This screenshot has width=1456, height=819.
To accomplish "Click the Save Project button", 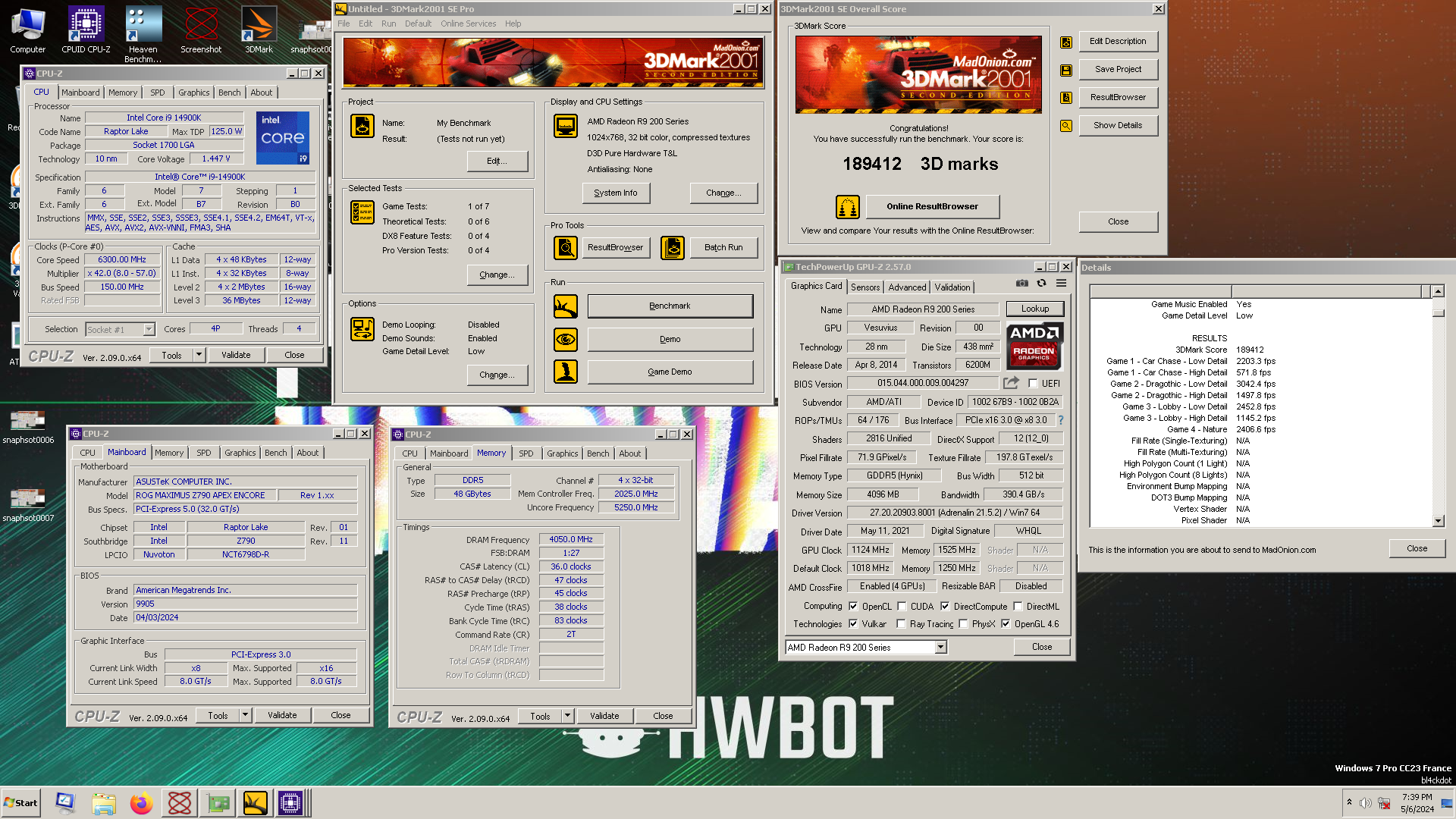I will pyautogui.click(x=1118, y=69).
